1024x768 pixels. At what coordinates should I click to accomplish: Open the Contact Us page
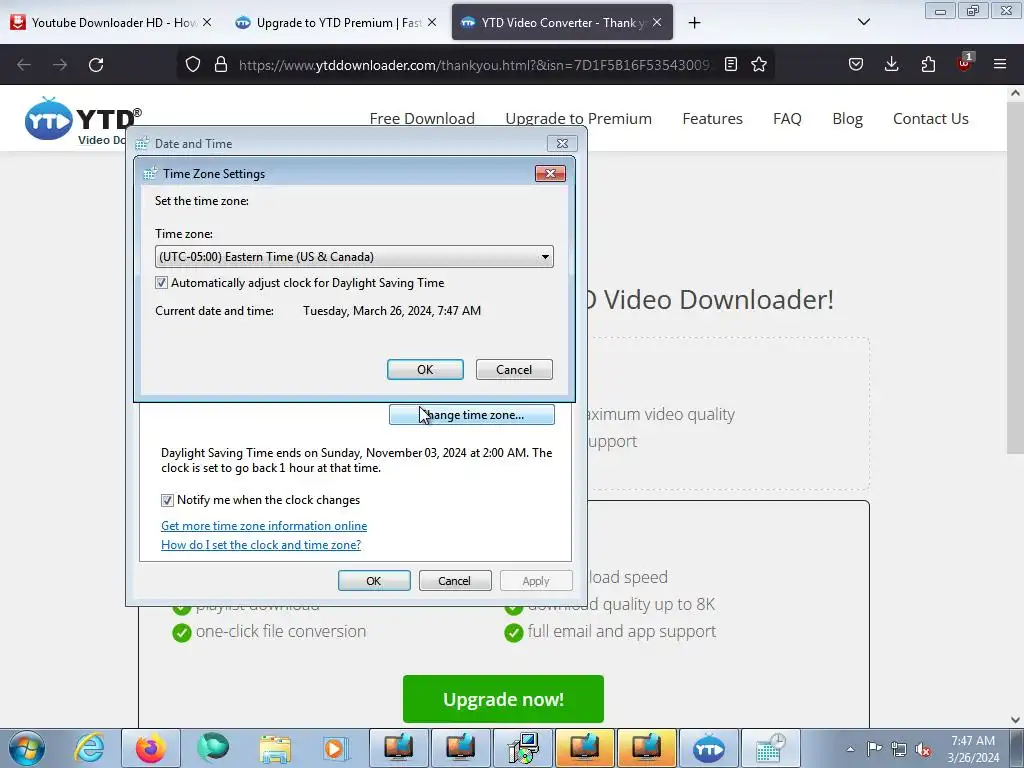[x=931, y=119]
